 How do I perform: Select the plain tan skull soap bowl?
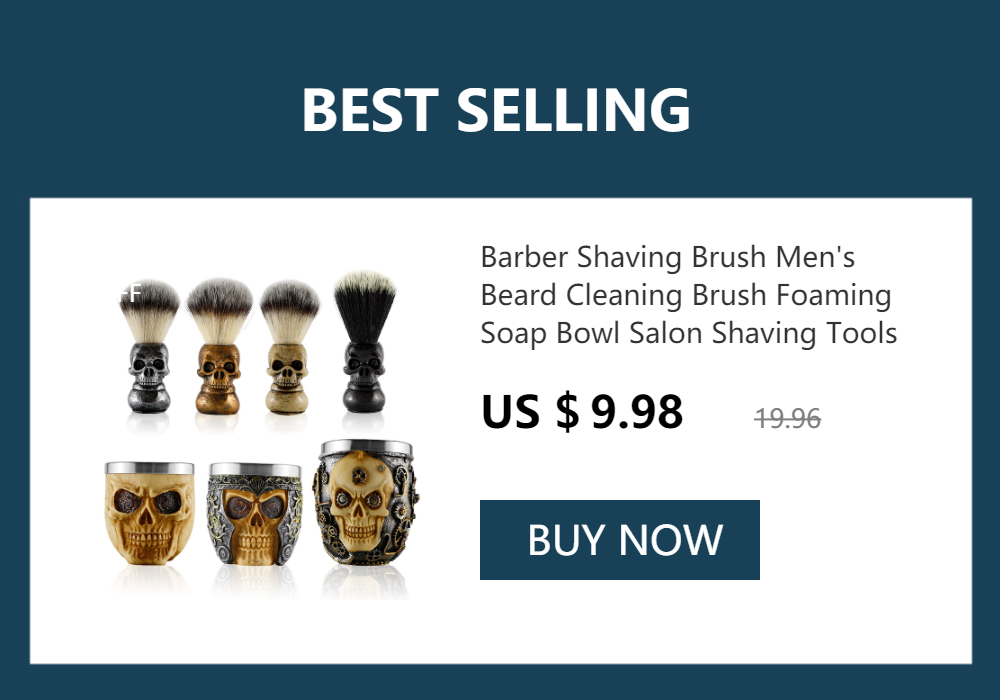(x=149, y=513)
